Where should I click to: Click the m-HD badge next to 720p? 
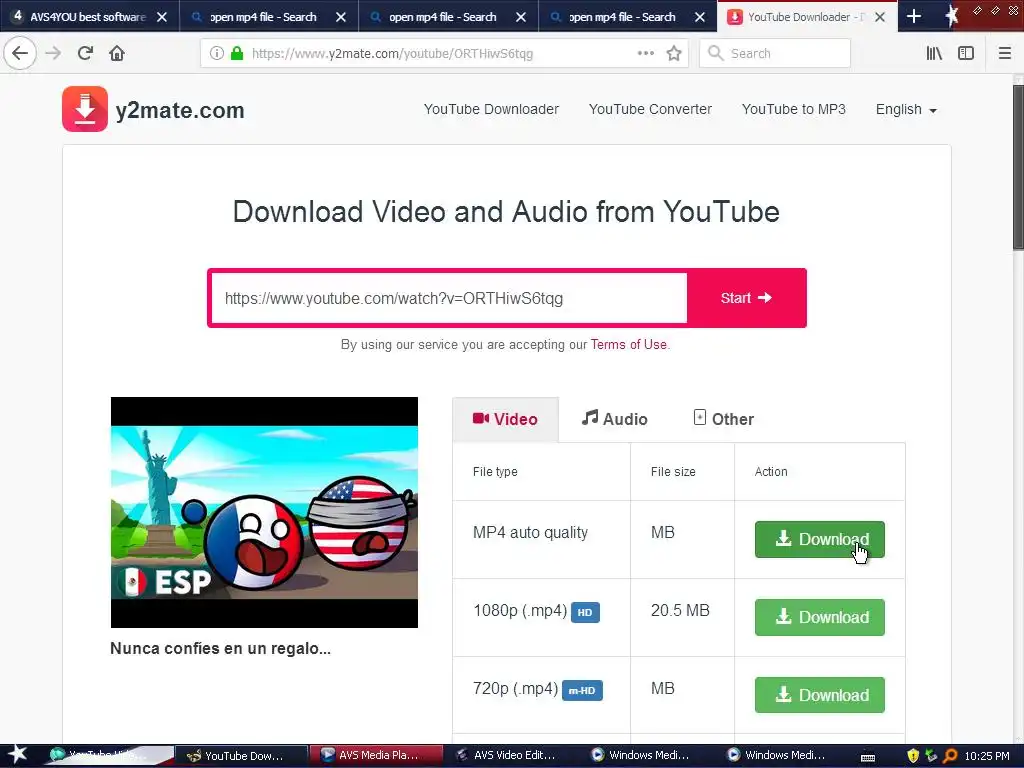tap(583, 690)
